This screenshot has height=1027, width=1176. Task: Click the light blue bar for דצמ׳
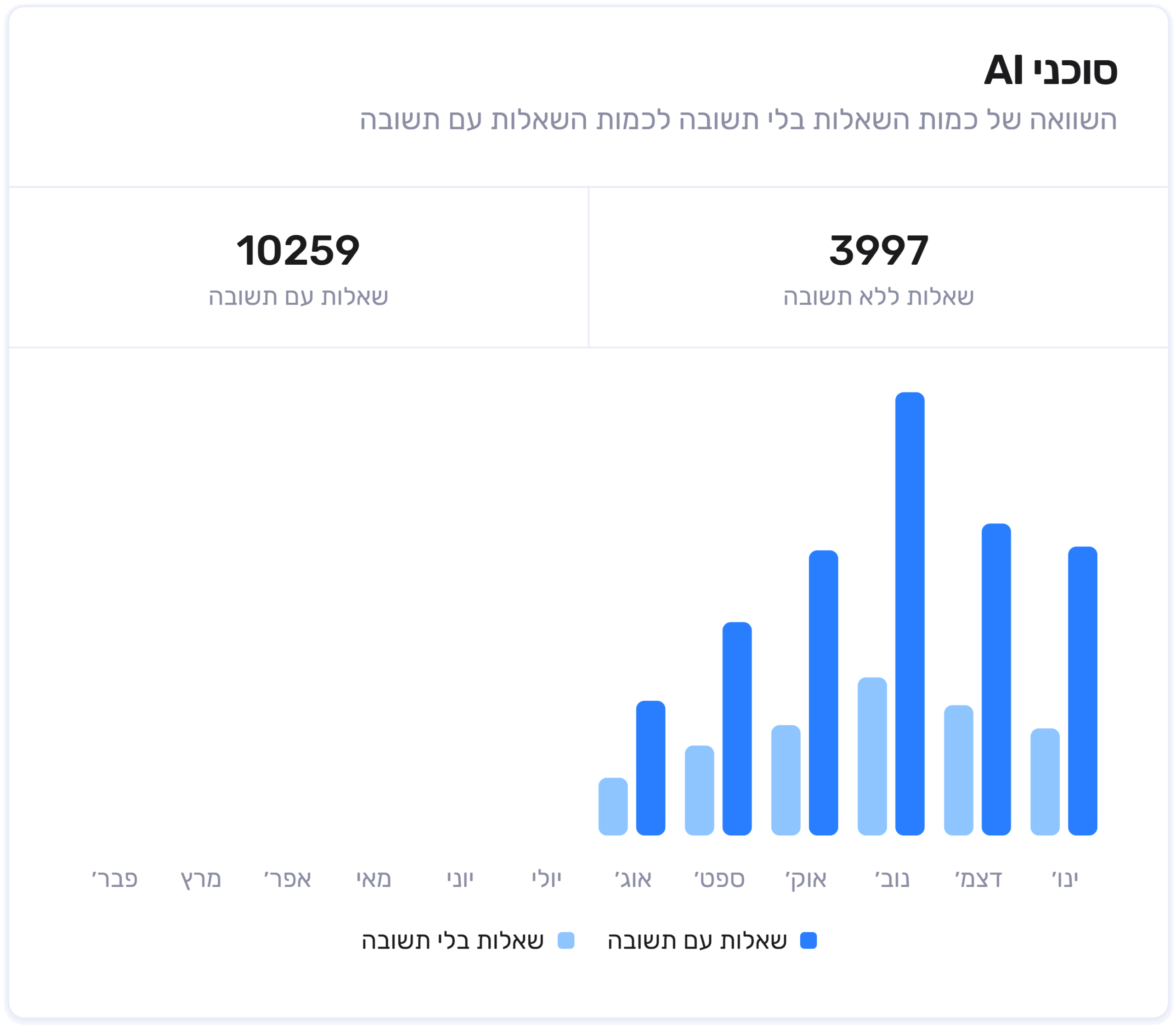pos(958,770)
